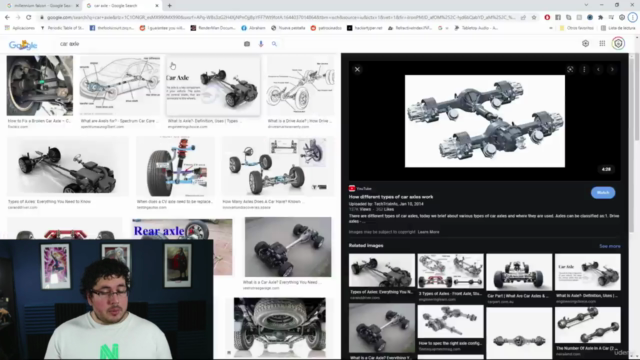Click the large axle preview image
This screenshot has width=640, height=360.
click(484, 121)
